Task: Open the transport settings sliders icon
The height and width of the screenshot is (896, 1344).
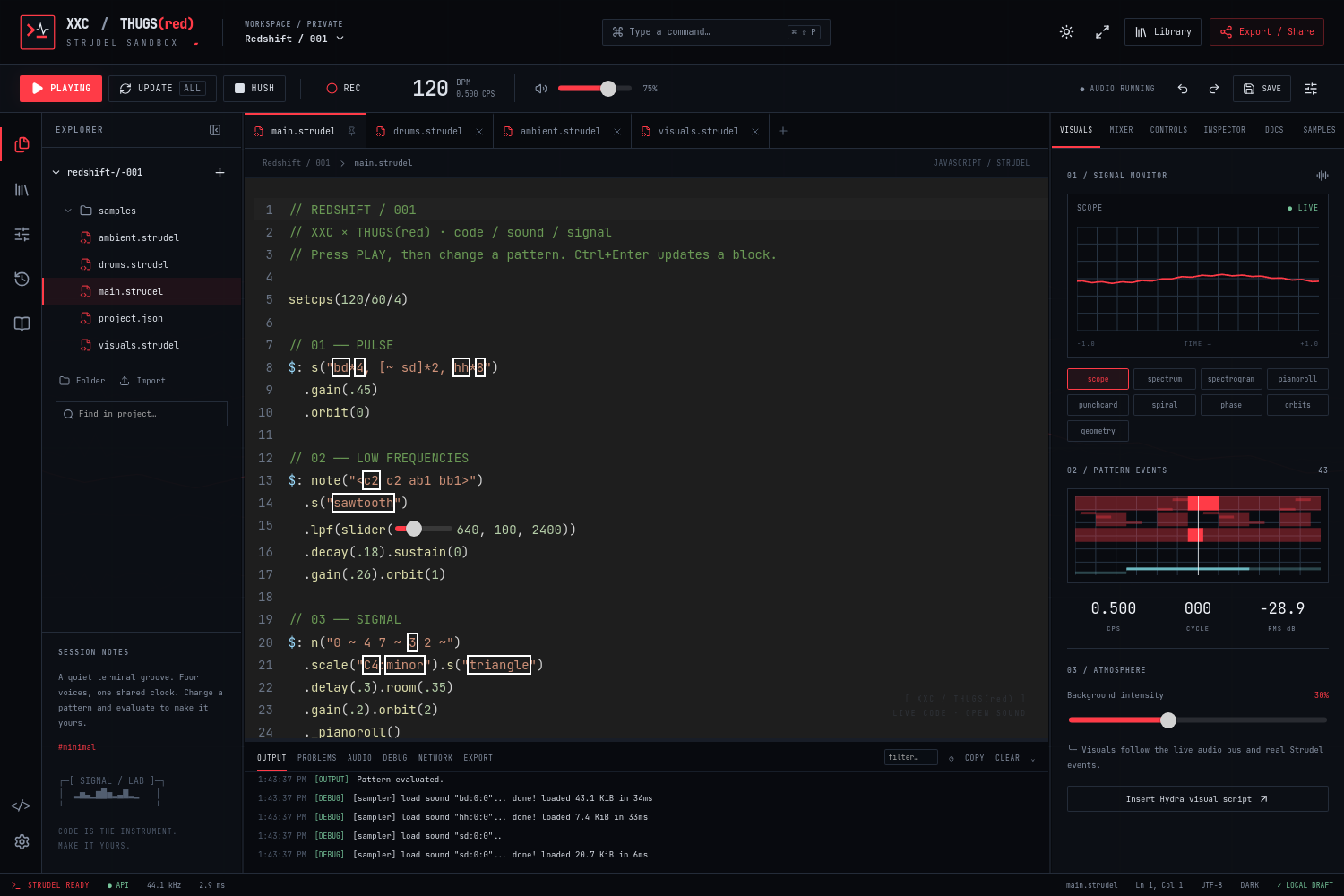Action: (1311, 89)
